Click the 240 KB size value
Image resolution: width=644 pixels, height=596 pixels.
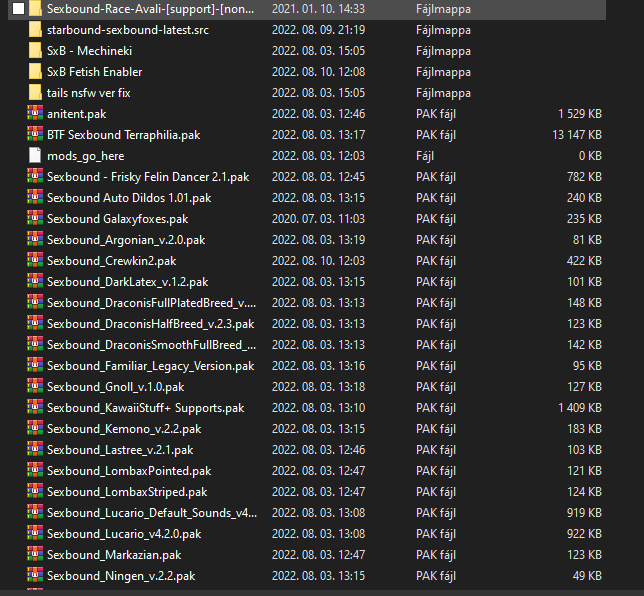[584, 198]
